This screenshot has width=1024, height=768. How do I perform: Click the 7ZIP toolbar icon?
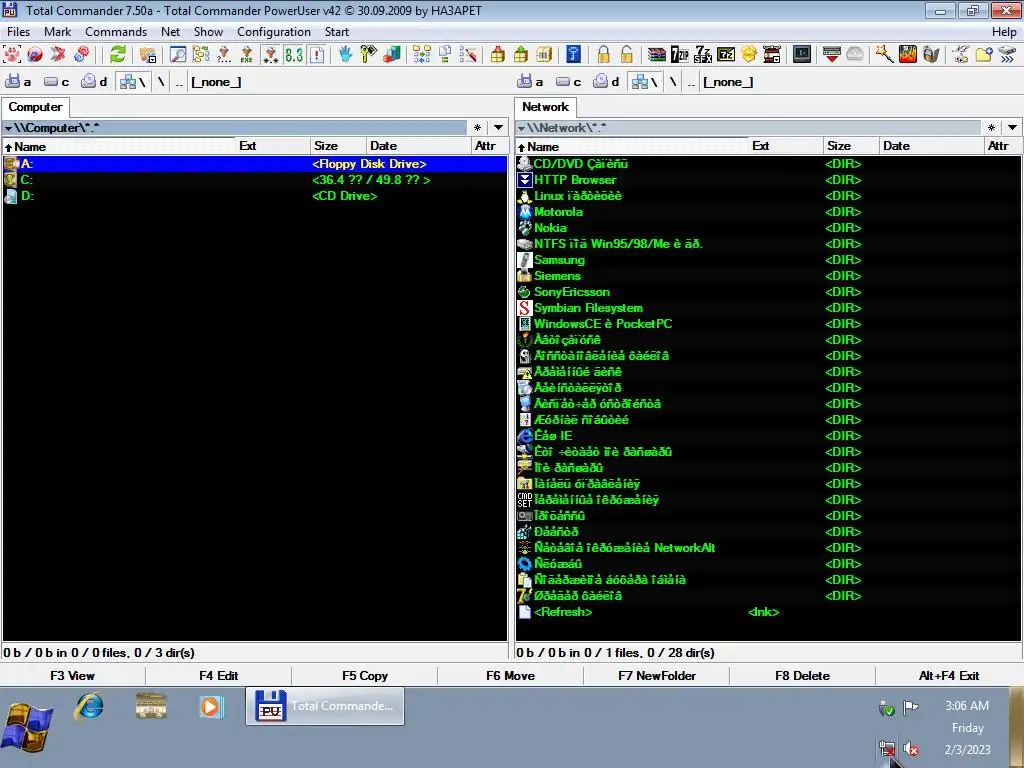pyautogui.click(x=680, y=55)
